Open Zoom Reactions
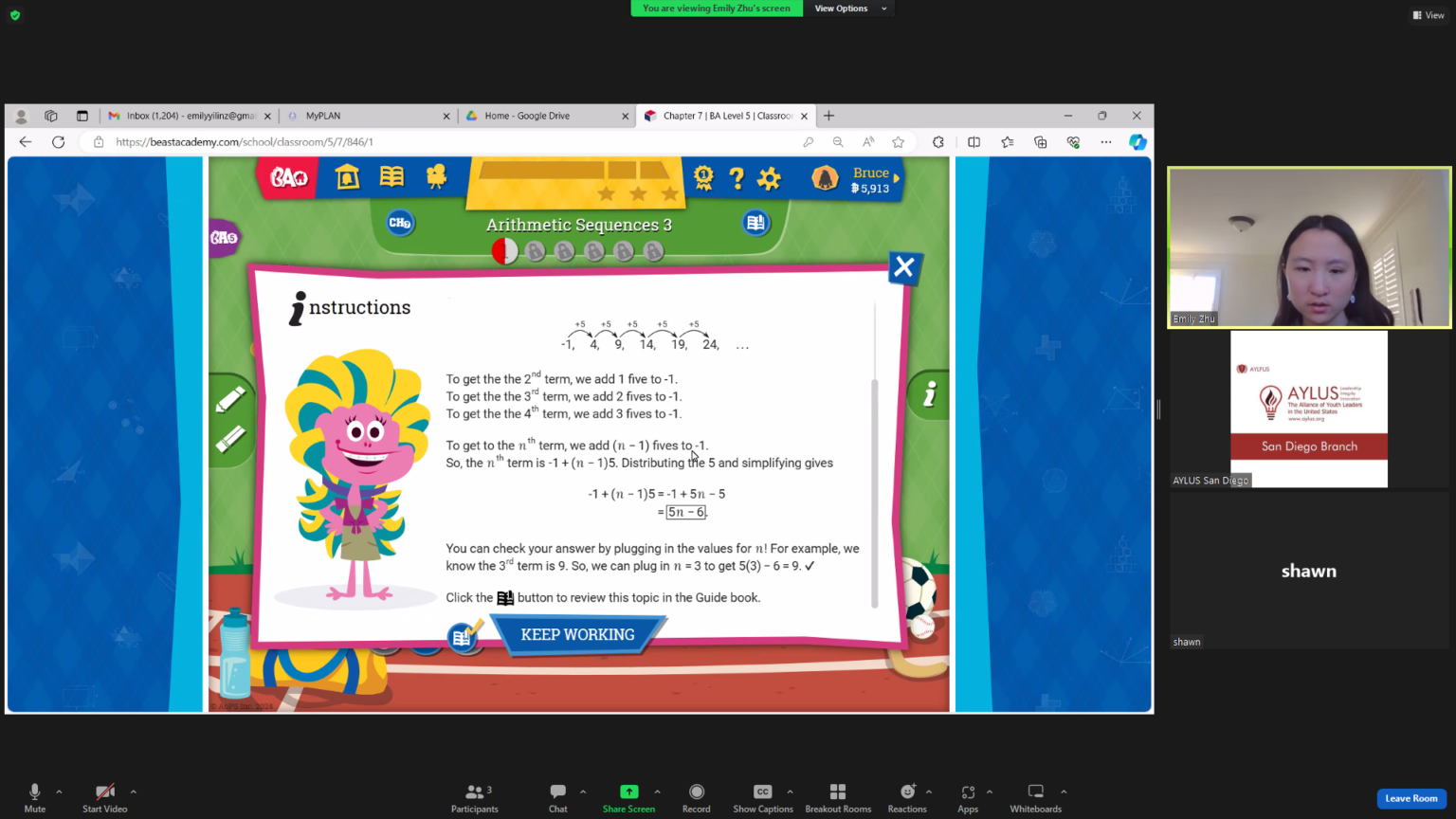This screenshot has width=1456, height=819. 907,798
